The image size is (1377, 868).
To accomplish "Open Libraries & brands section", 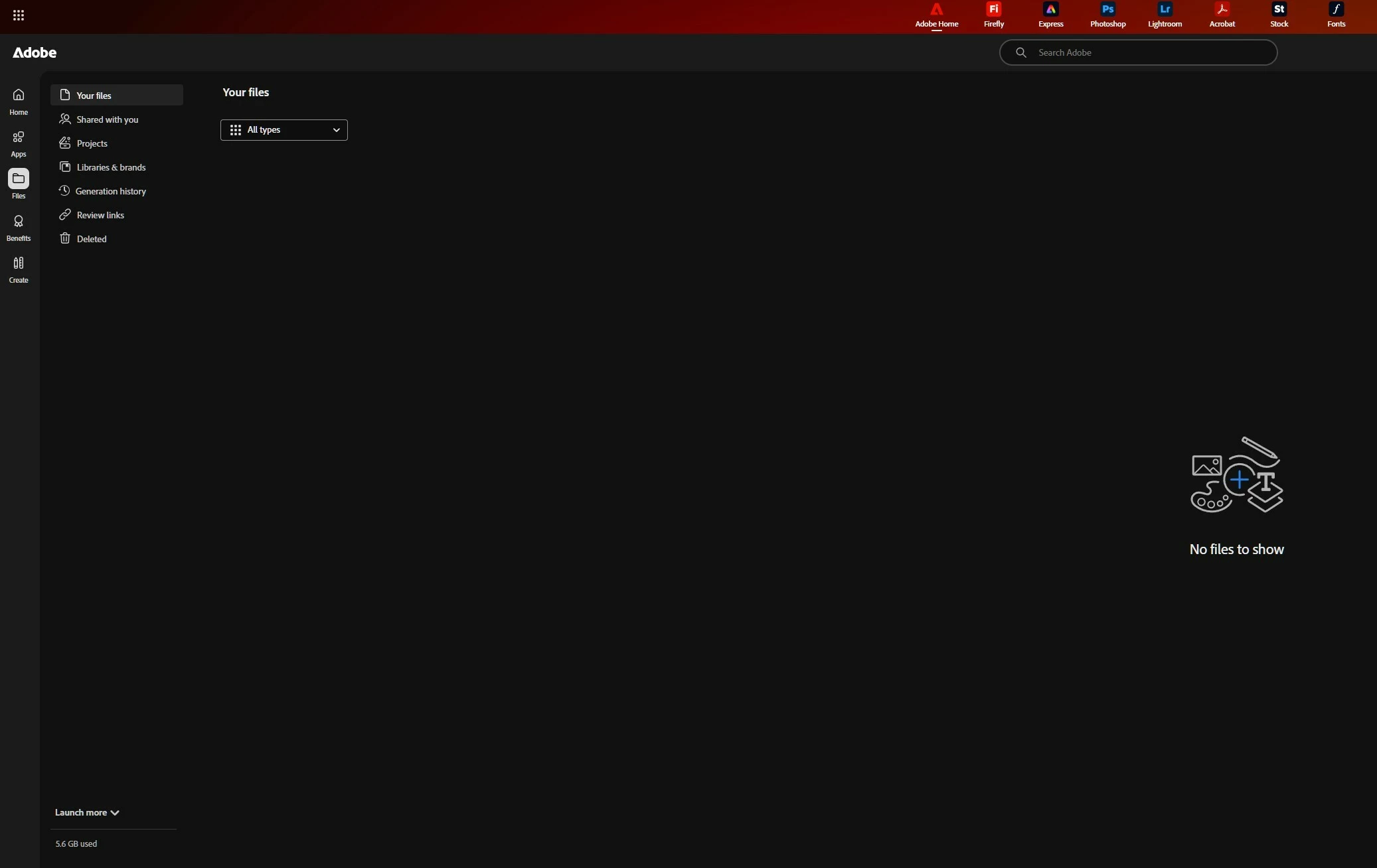I will coord(111,167).
